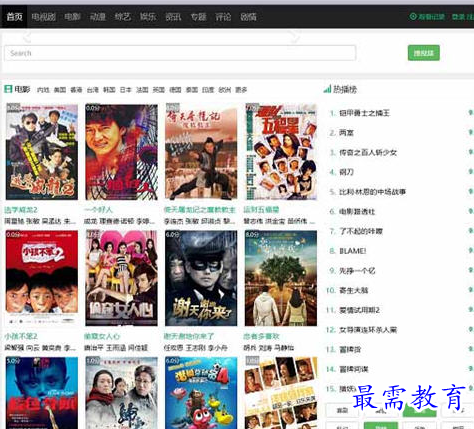474x429 pixels.
Task: Open the 综艺 navigation tab
Action: tap(123, 17)
